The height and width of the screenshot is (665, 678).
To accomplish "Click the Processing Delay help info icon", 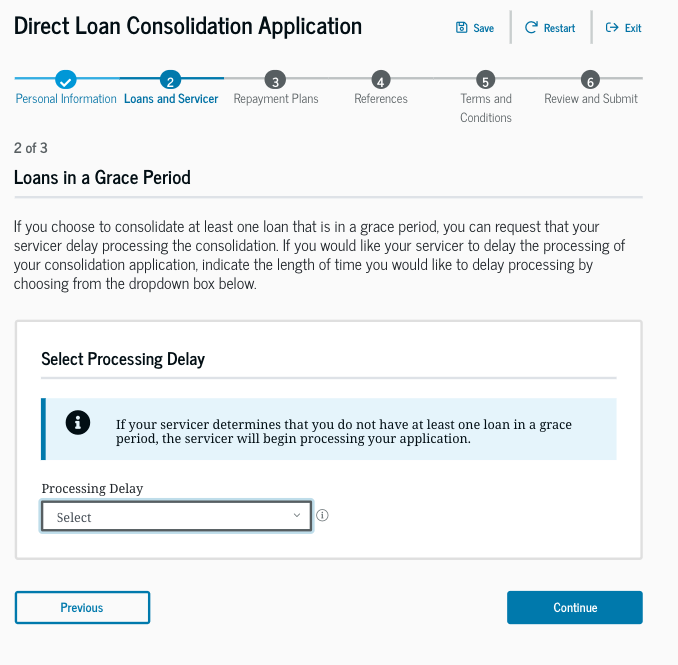I will point(323,516).
